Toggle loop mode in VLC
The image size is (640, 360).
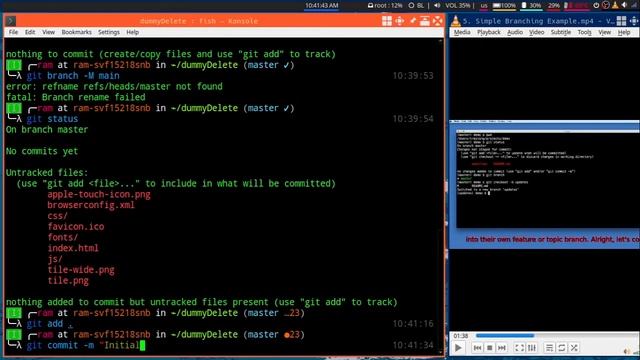click(x=562, y=348)
